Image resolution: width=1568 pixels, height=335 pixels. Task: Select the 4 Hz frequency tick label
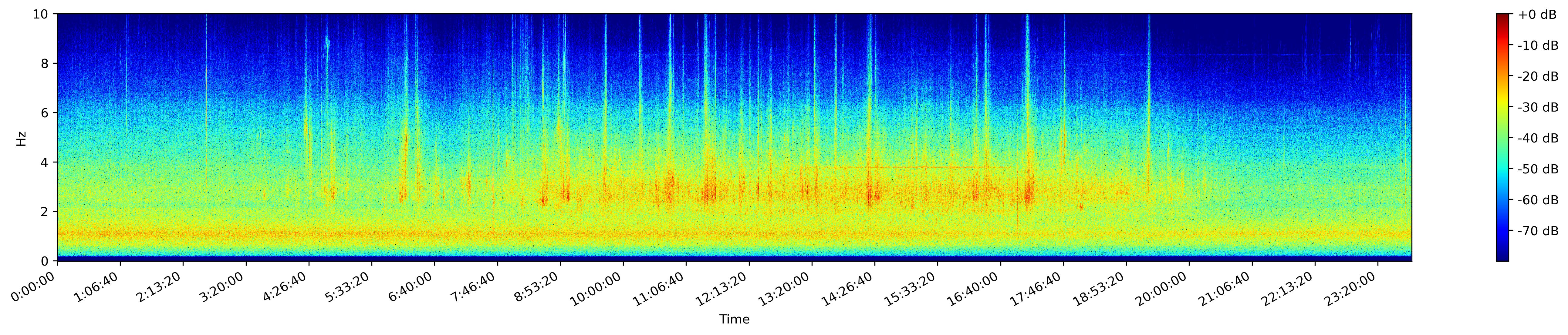tap(45, 162)
